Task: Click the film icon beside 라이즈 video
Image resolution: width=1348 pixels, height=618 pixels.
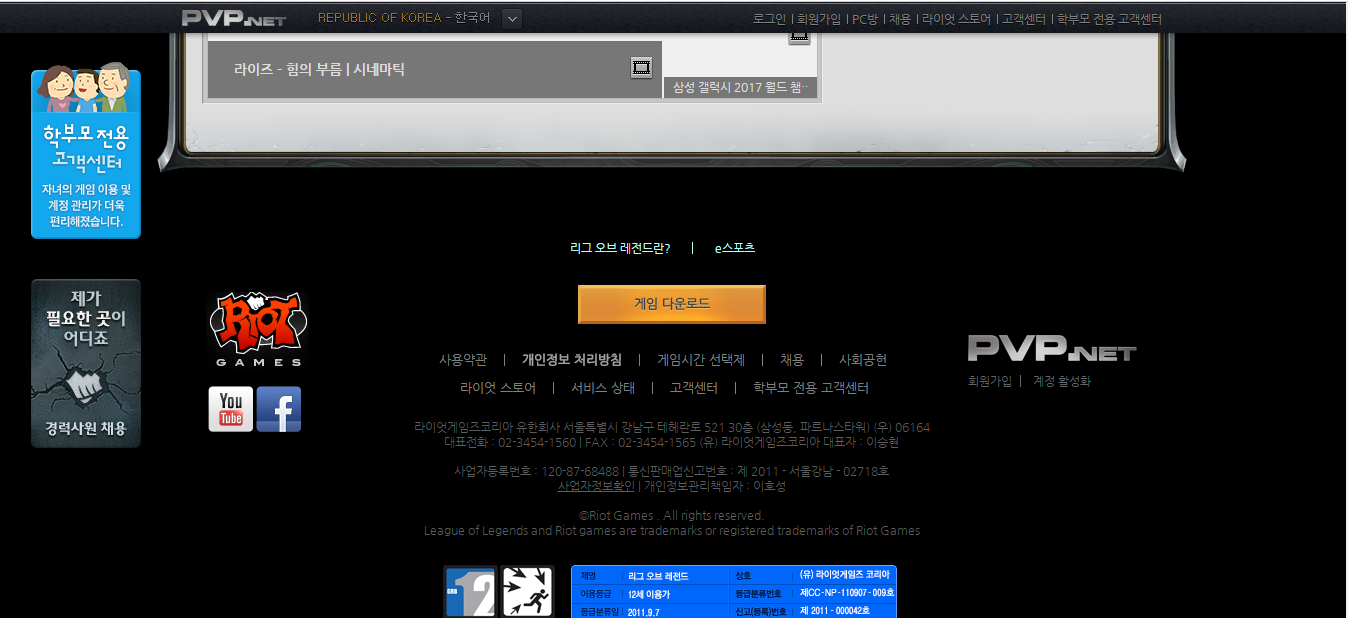Action: tap(641, 68)
